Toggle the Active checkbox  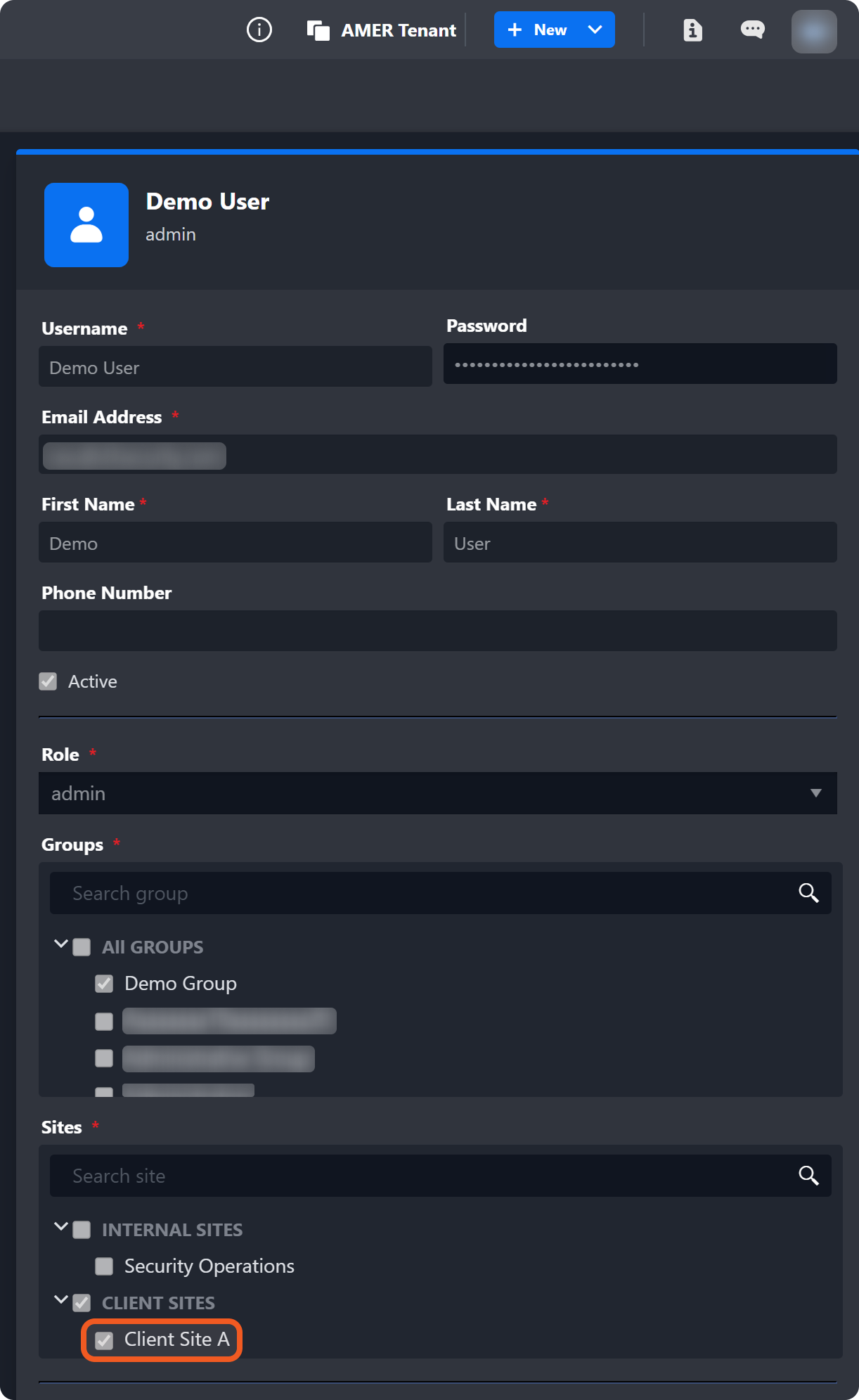tap(48, 681)
